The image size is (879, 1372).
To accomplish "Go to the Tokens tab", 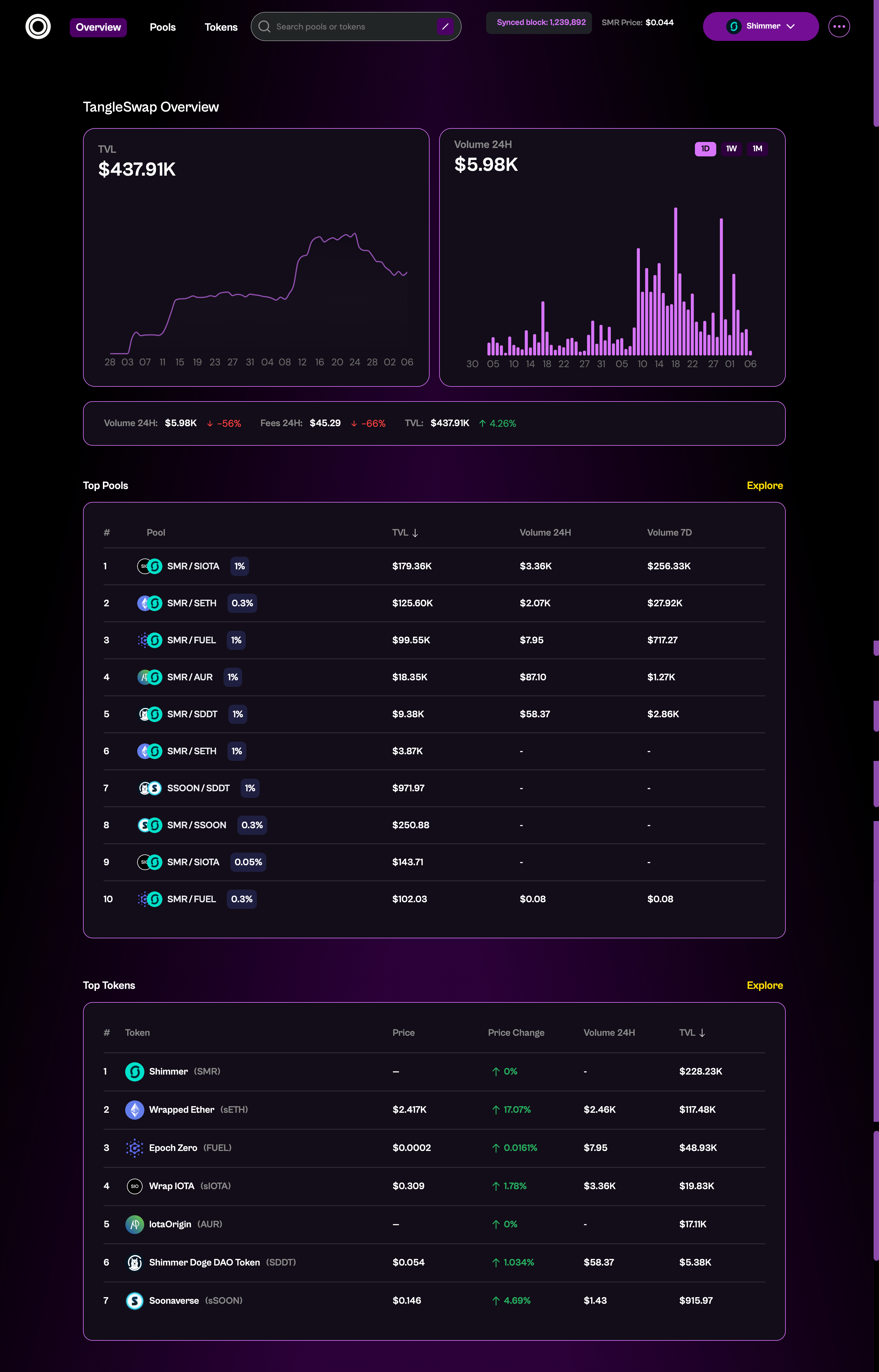I will point(221,27).
